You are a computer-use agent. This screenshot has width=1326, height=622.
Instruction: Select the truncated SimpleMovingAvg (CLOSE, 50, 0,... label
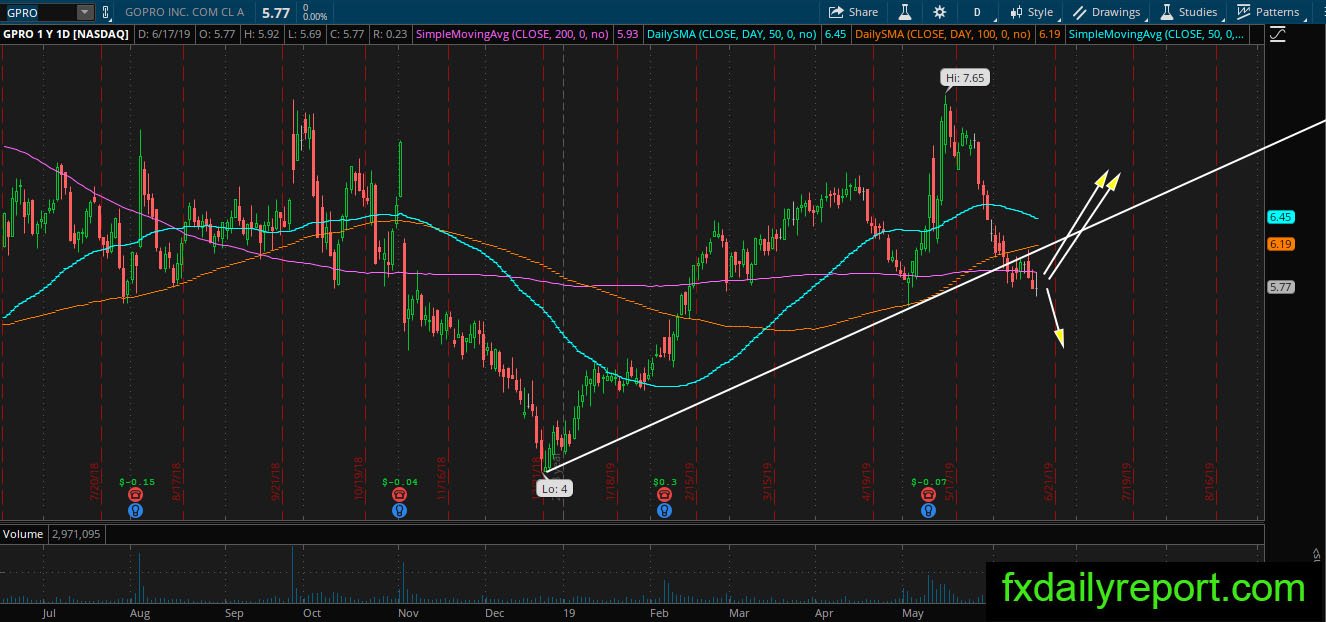point(1157,34)
